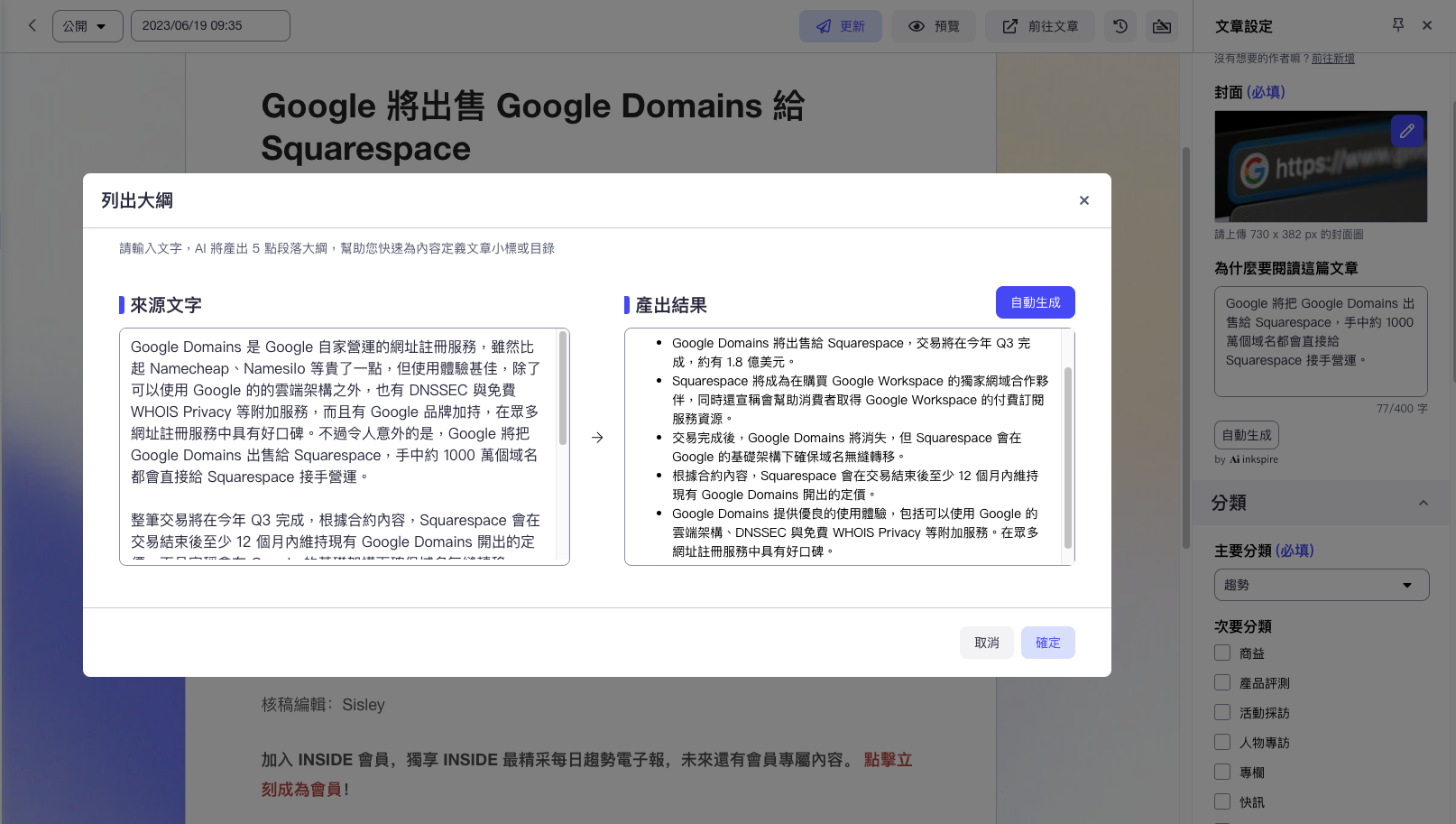Confirm the outline with 確定
The width and height of the screenshot is (1456, 824).
click(x=1048, y=643)
